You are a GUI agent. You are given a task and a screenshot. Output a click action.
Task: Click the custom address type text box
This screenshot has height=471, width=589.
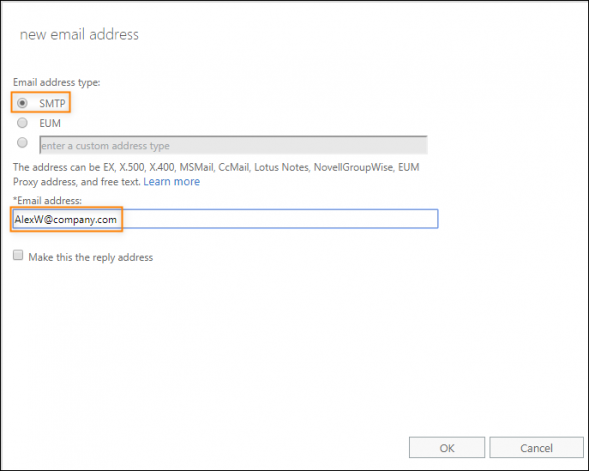233,145
